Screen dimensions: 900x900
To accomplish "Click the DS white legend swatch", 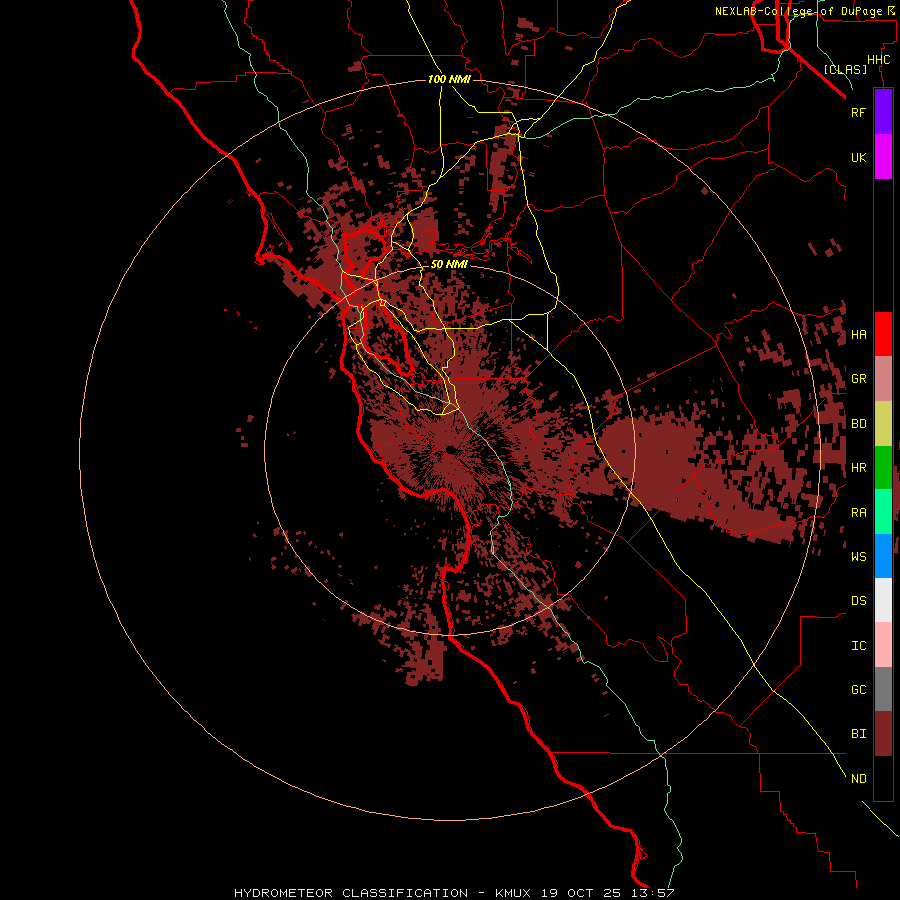I will click(883, 600).
